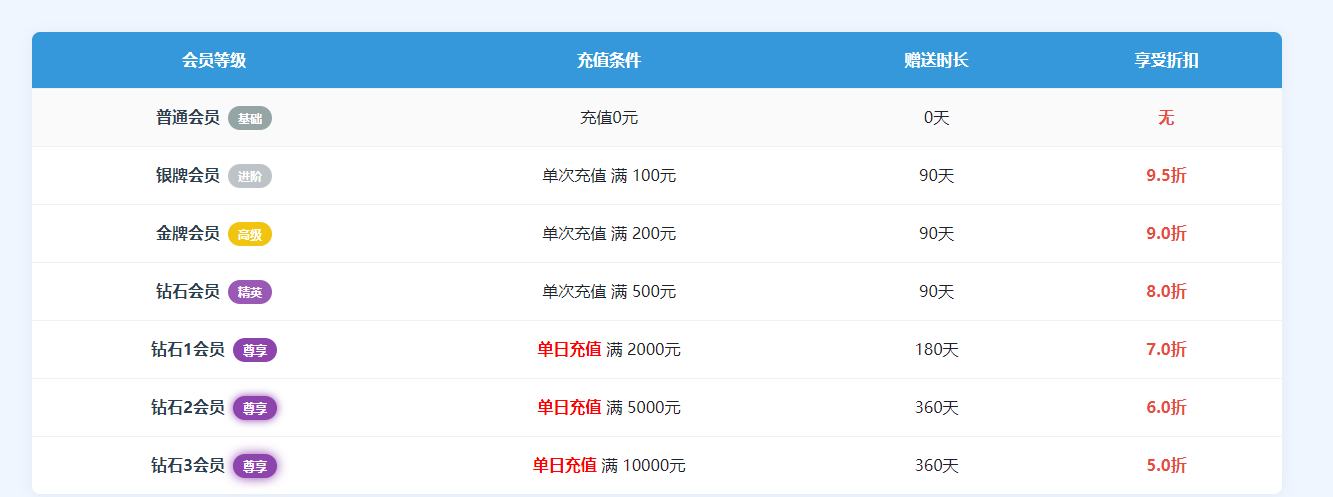The width and height of the screenshot is (1333, 497).
Task: Click the 单次充值 满 500元 condition
Action: coord(609,292)
